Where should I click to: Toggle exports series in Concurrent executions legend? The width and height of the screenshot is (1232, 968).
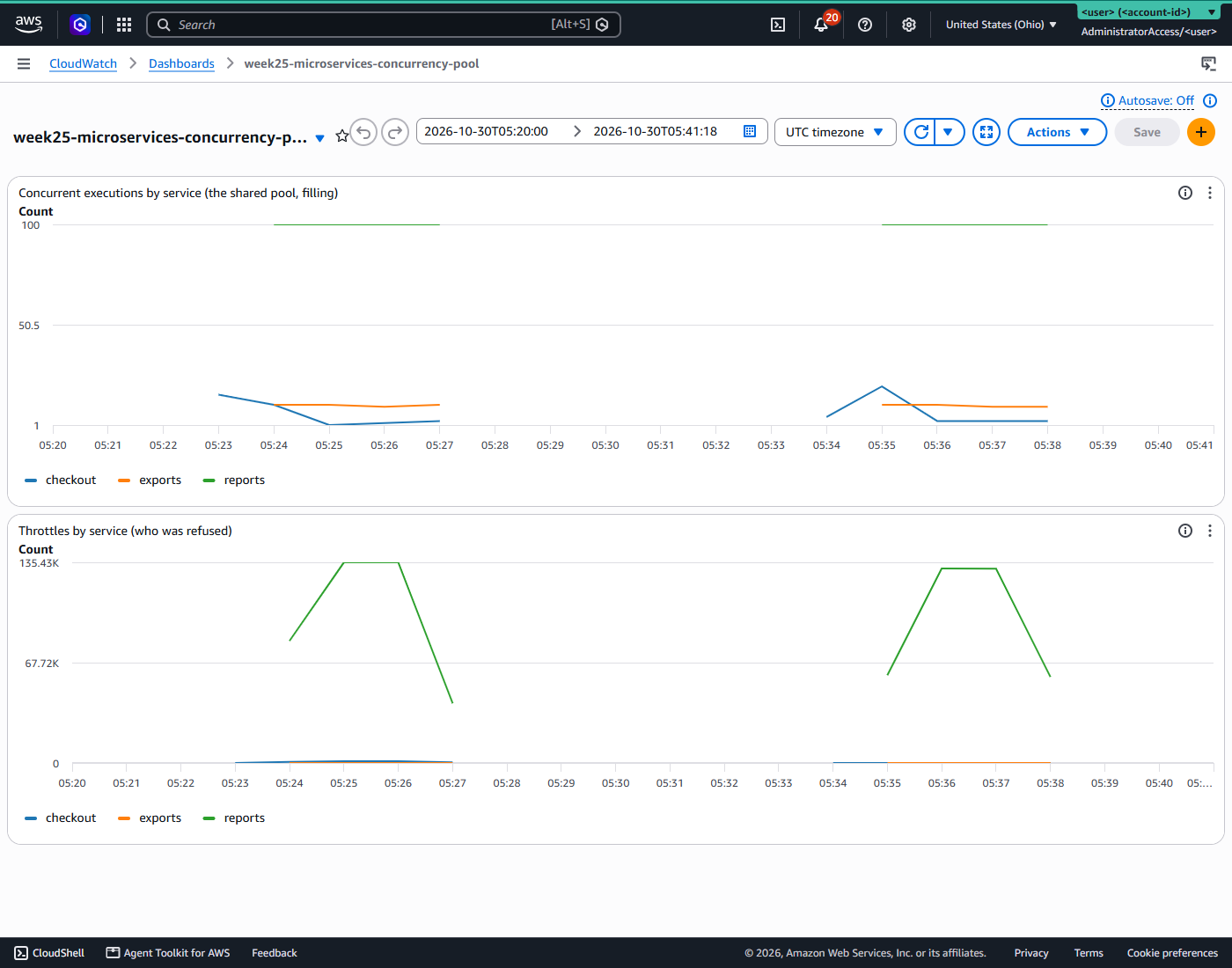click(x=150, y=480)
